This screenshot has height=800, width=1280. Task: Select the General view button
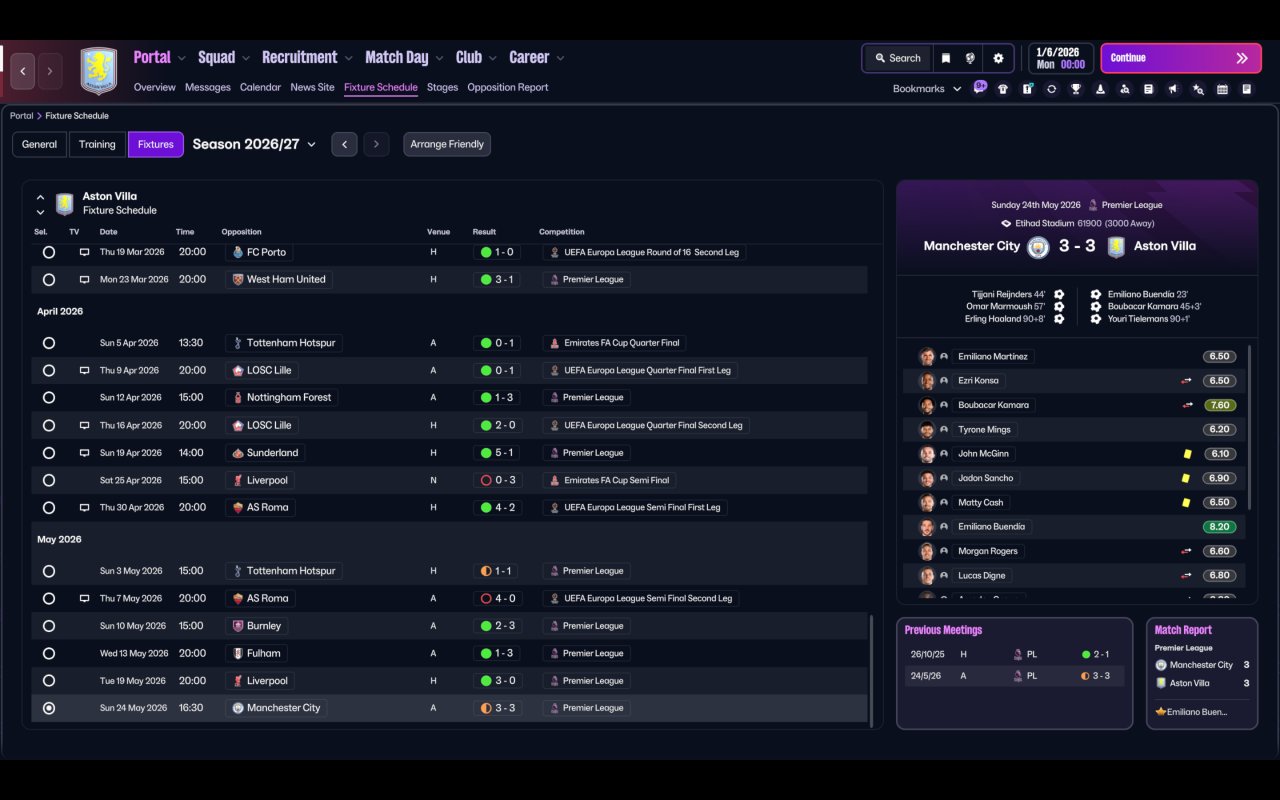pyautogui.click(x=40, y=144)
